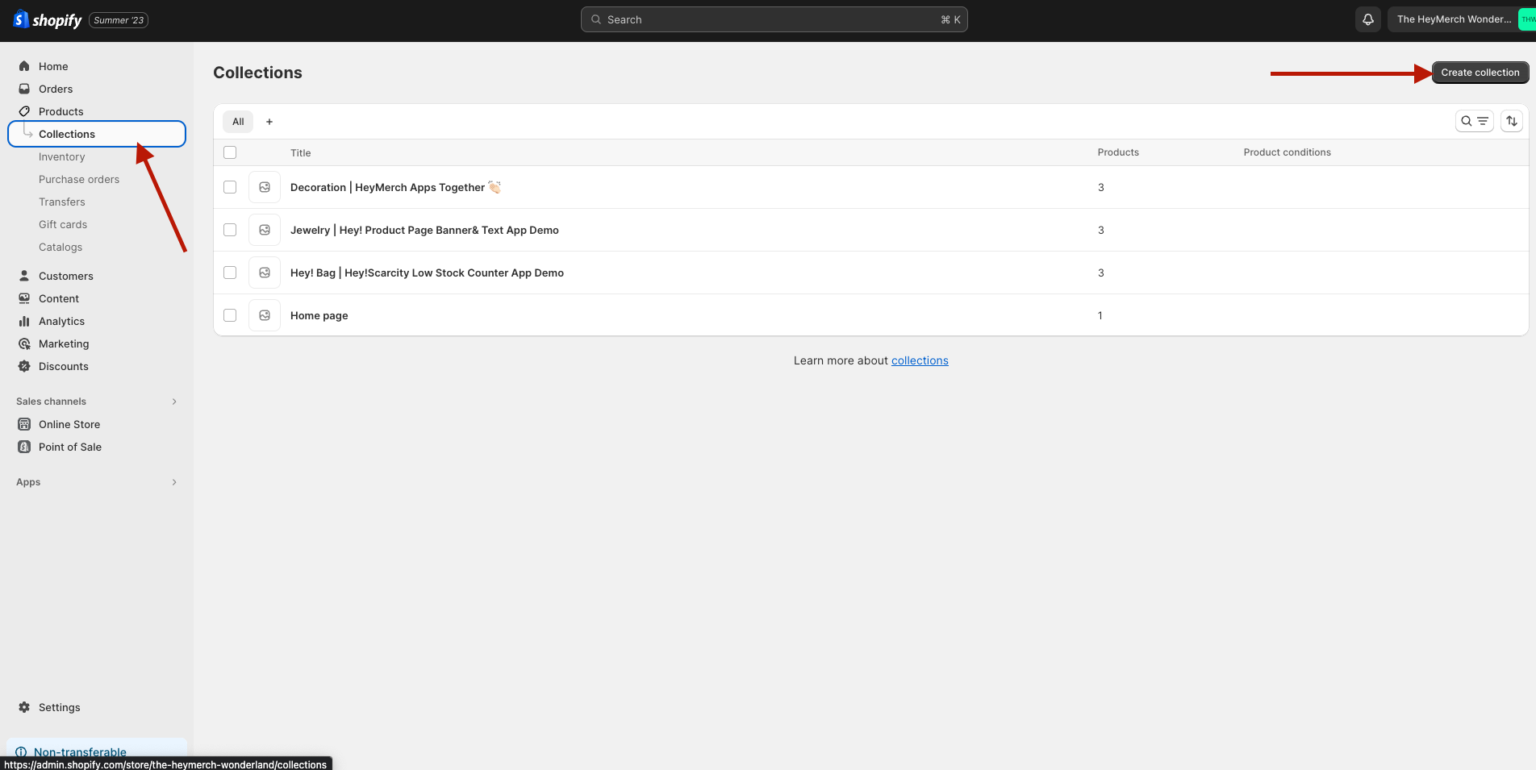The image size is (1536, 770).
Task: Click the Non-transferable banner text
Action: pyautogui.click(x=80, y=752)
